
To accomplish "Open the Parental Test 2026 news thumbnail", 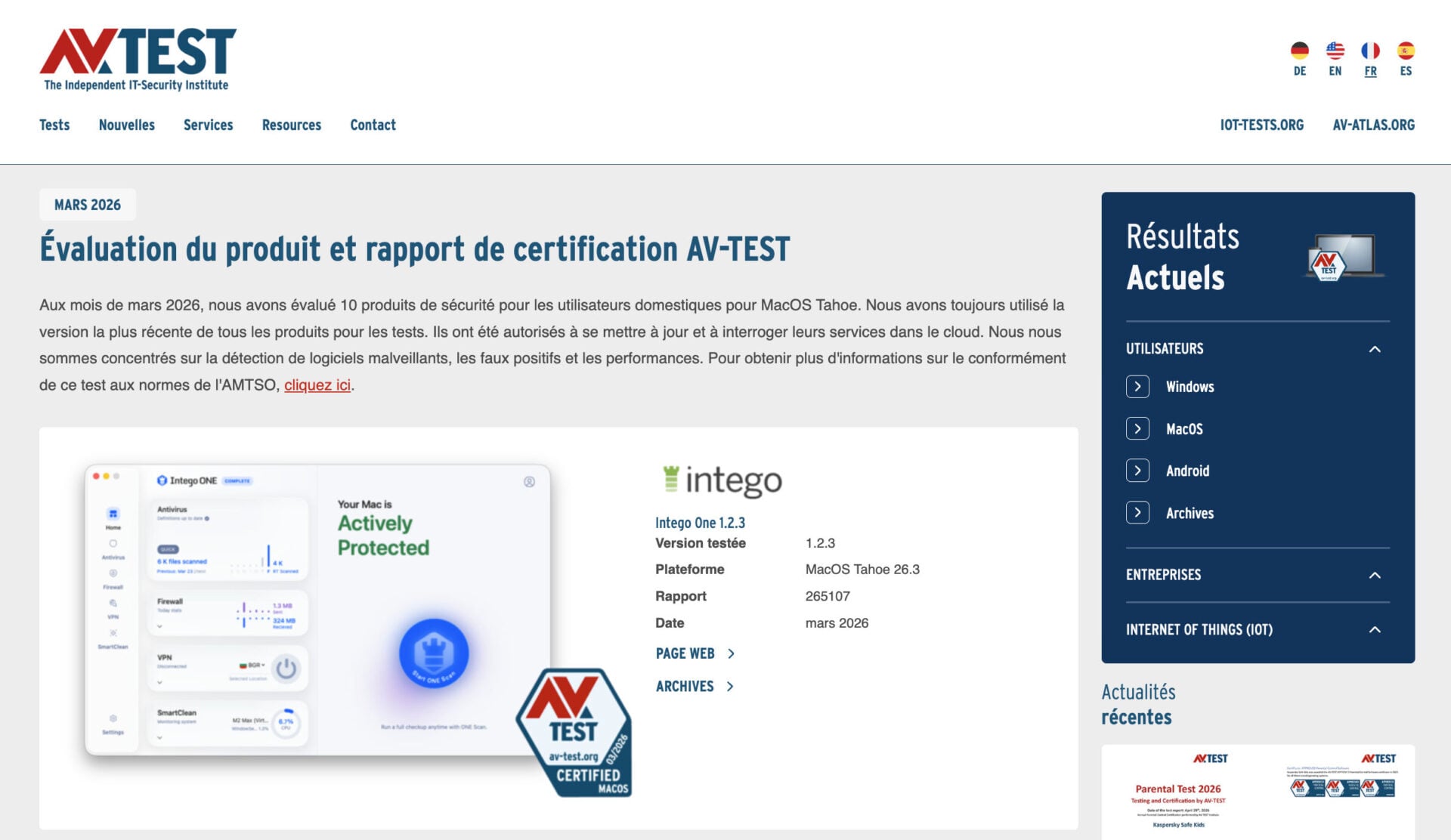I will coord(1258,792).
